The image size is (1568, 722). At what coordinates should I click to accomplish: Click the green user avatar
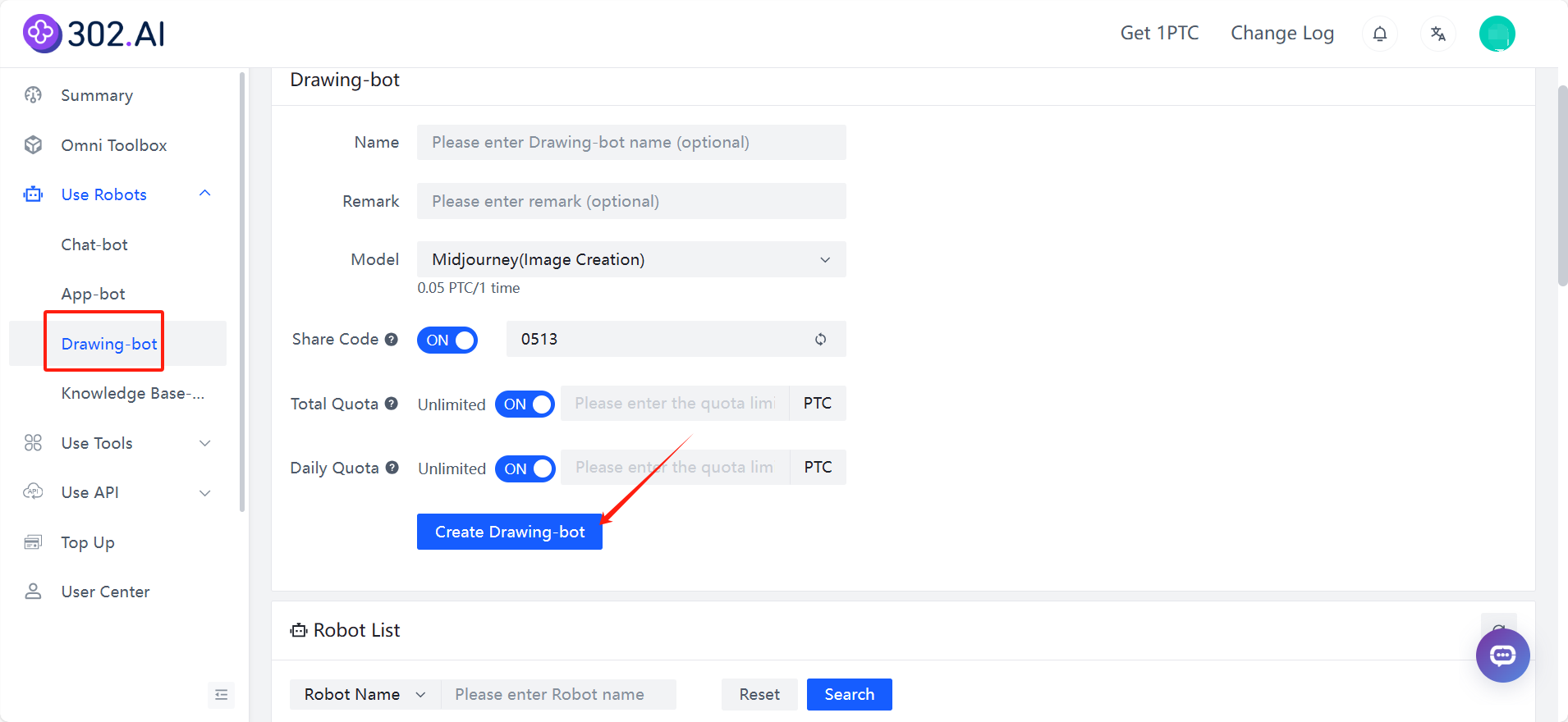pyautogui.click(x=1497, y=34)
